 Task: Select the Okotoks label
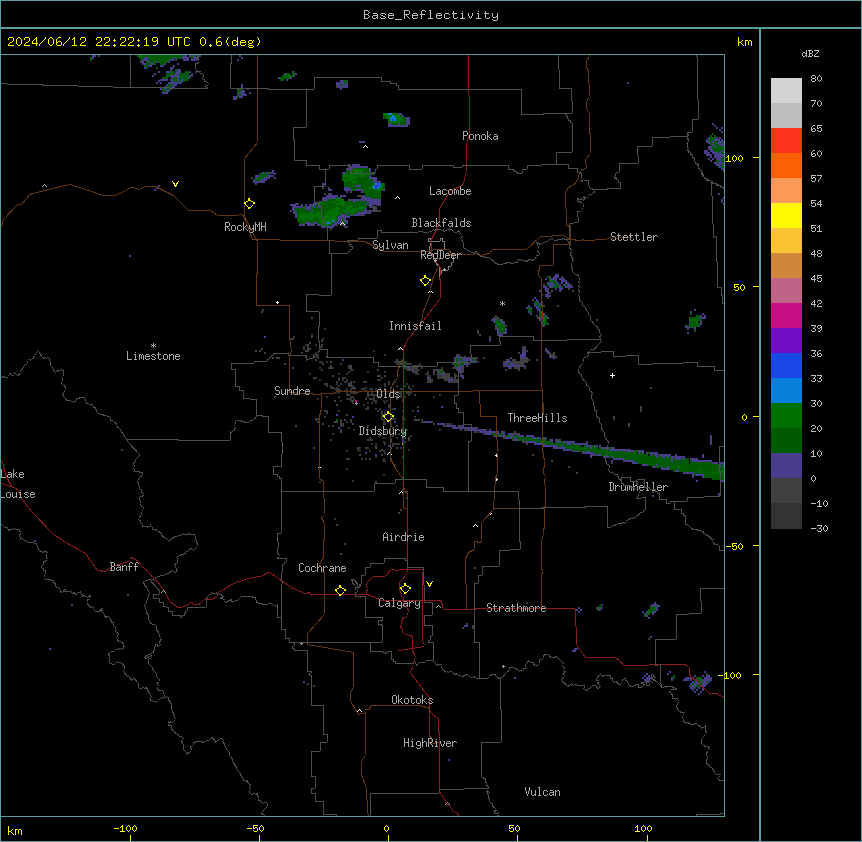click(x=412, y=700)
